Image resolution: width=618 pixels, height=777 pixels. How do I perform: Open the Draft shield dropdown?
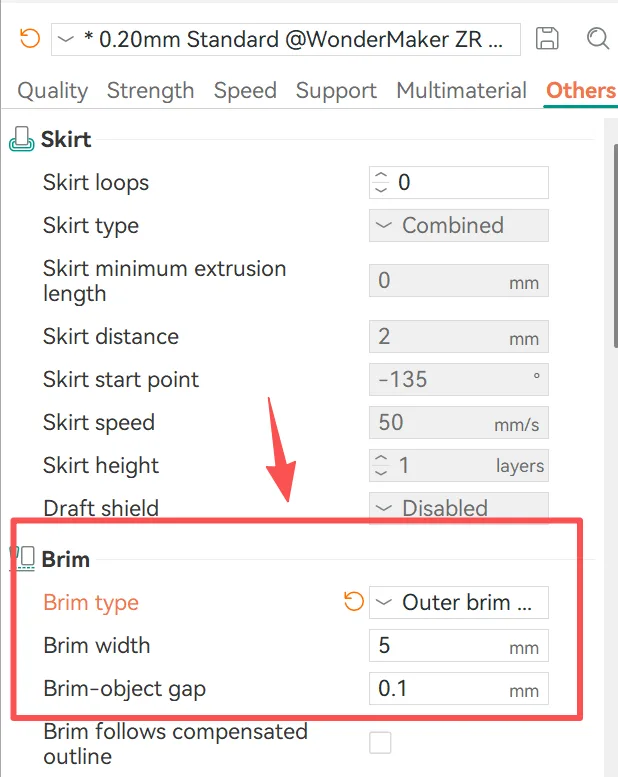coord(459,508)
